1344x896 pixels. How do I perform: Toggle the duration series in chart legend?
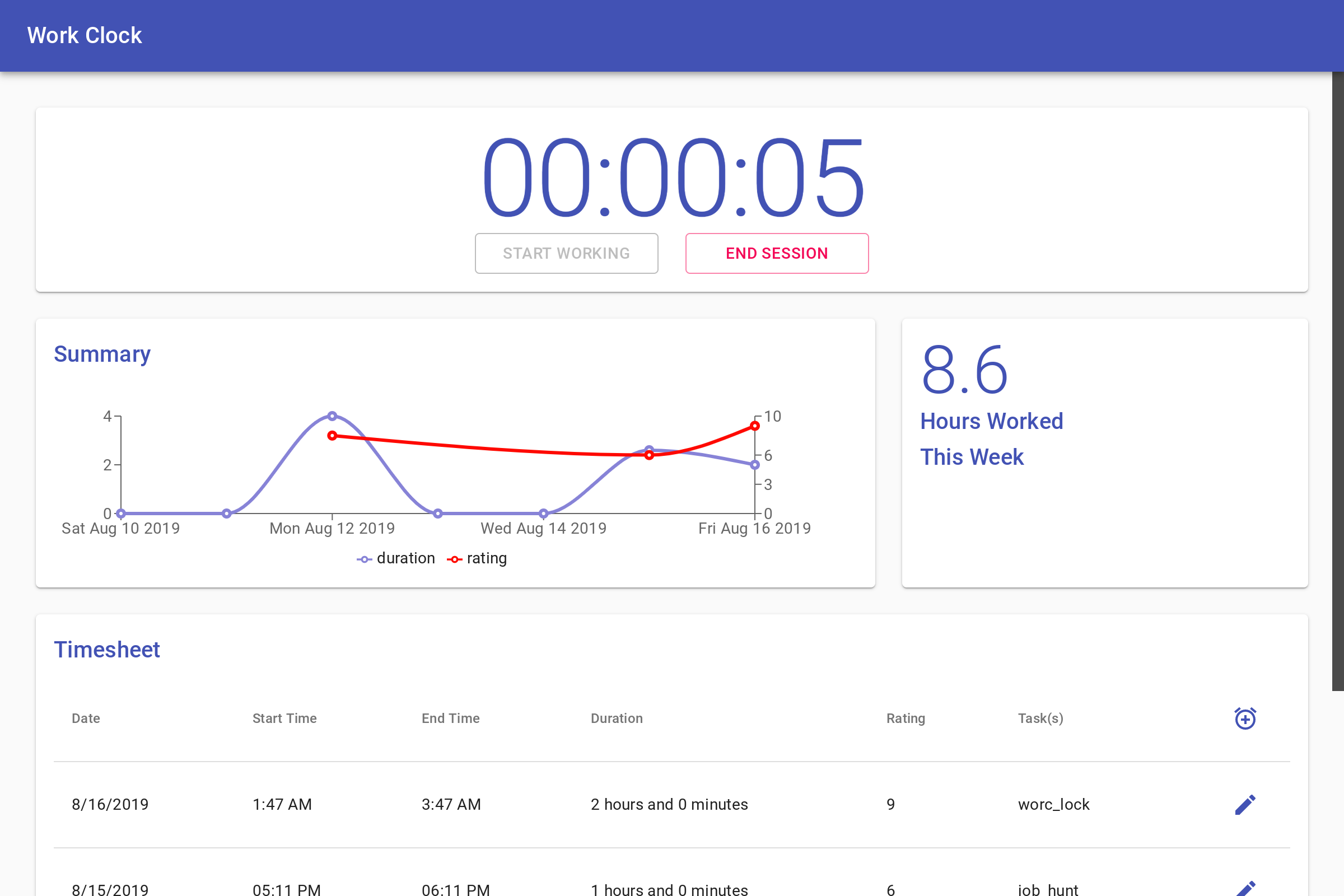395,558
